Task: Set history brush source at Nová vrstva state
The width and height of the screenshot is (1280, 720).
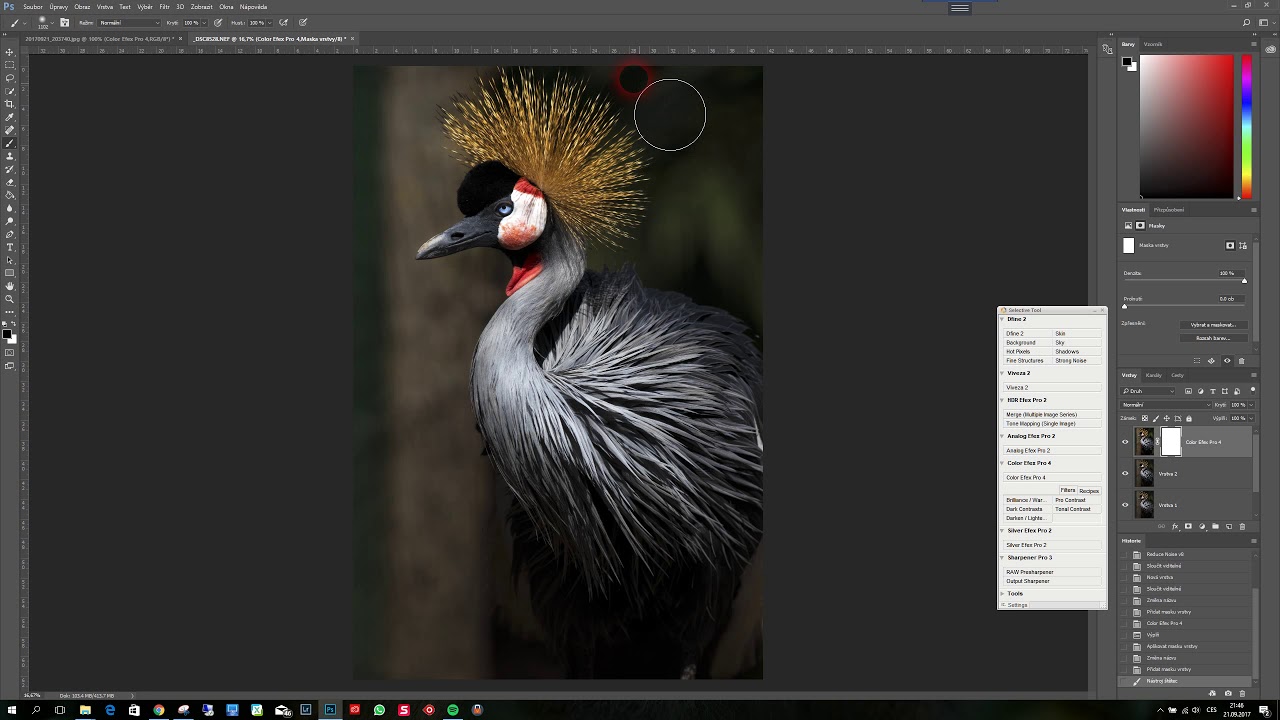Action: 1123,577
